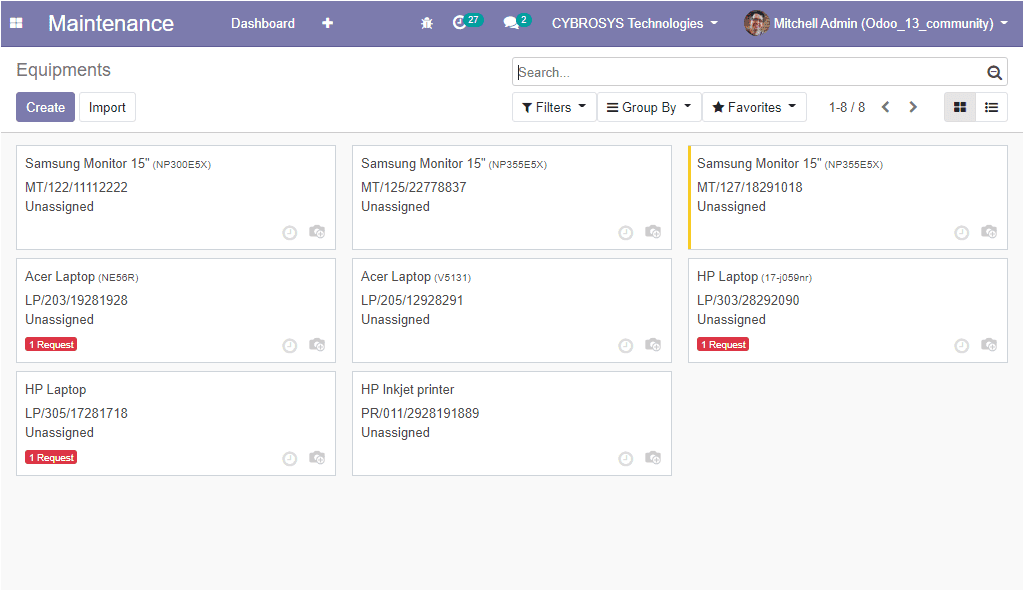Camera icon on HP Inkjet printer card
This screenshot has height=591, width=1024.
tap(653, 458)
